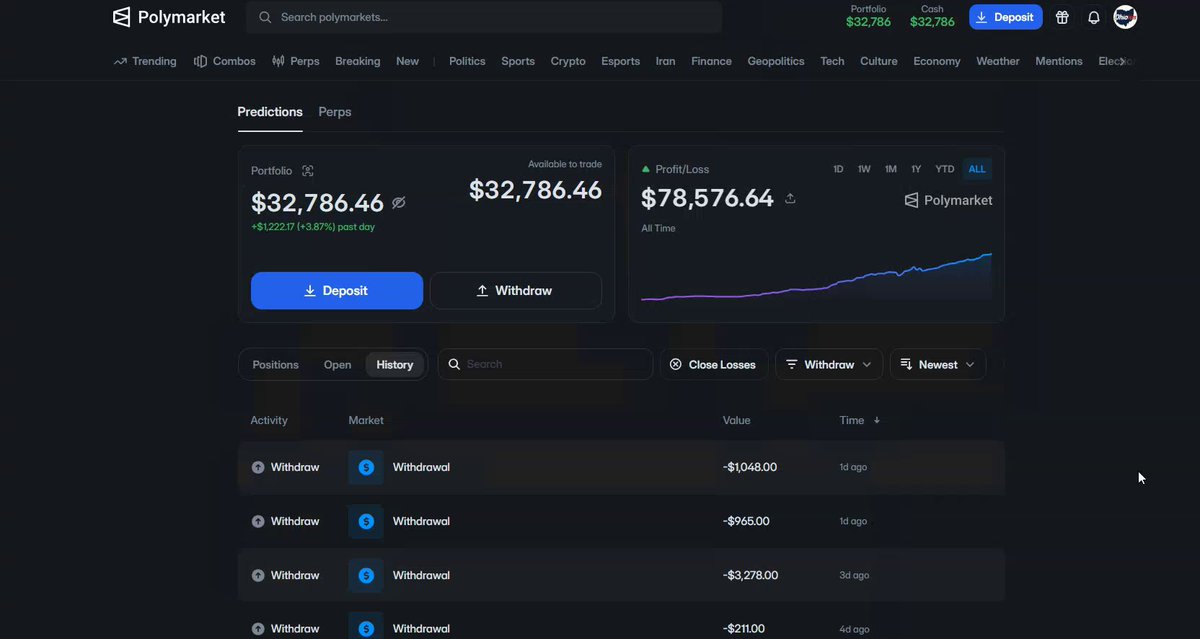Click the coin icon of the -$3,278.00 withdrawal
This screenshot has height=639, width=1200.
(366, 575)
